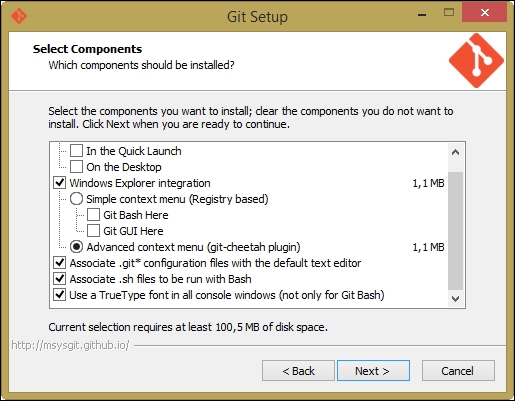Close the Git Setup dialog

point(485,13)
